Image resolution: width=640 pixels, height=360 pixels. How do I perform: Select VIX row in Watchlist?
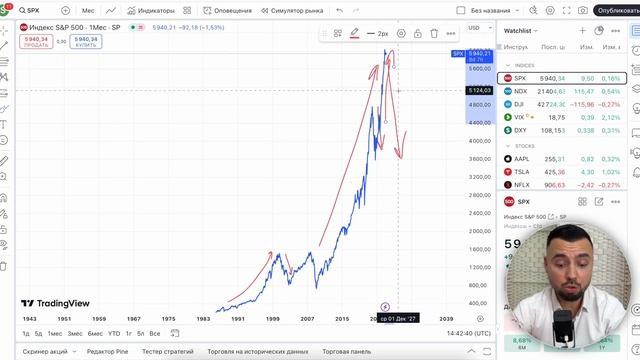[562, 117]
